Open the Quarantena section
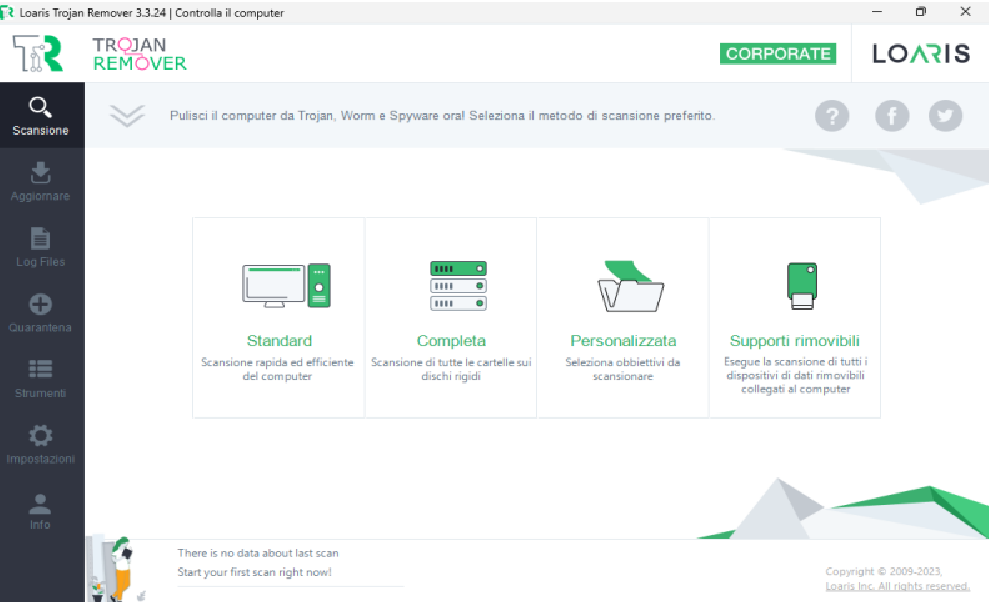989x602 pixels. pos(41,314)
